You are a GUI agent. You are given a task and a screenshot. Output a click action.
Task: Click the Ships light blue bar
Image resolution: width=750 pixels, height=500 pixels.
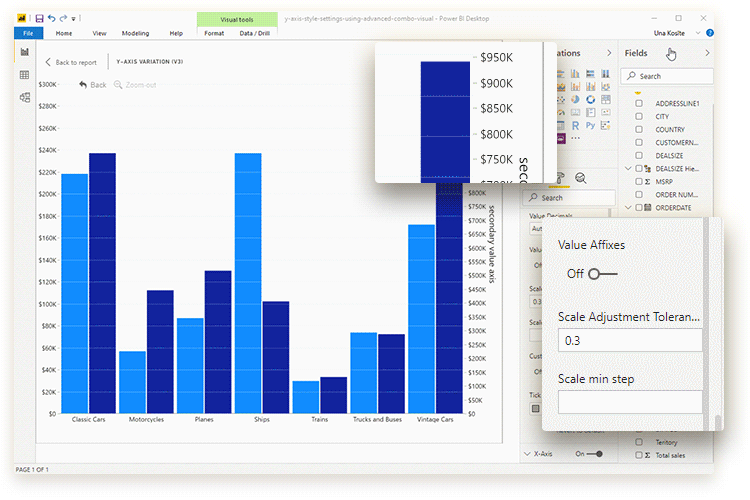248,283
